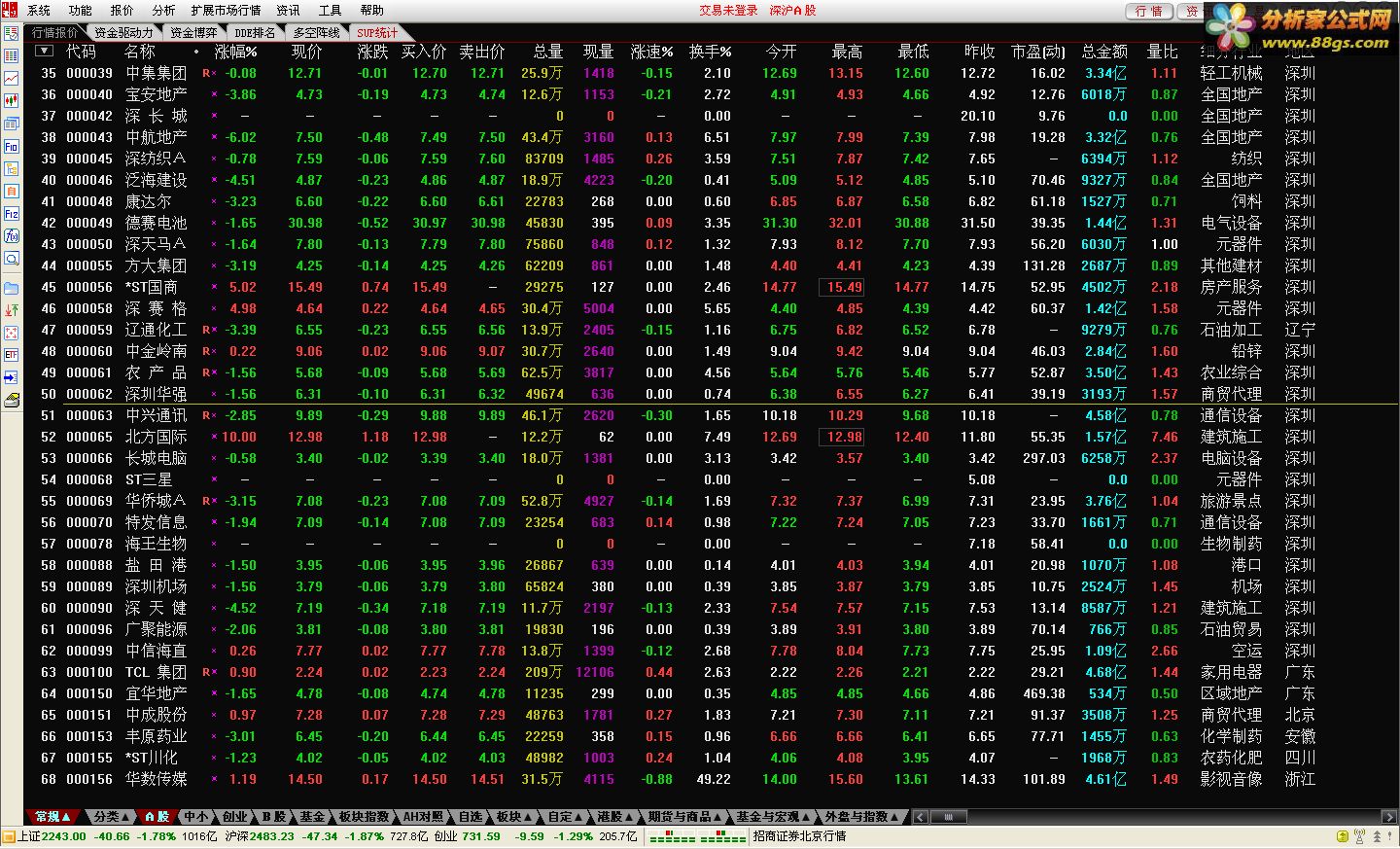Click the antenna signal icon in status bar
Image resolution: width=1400 pixels, height=849 pixels.
coord(1360,836)
